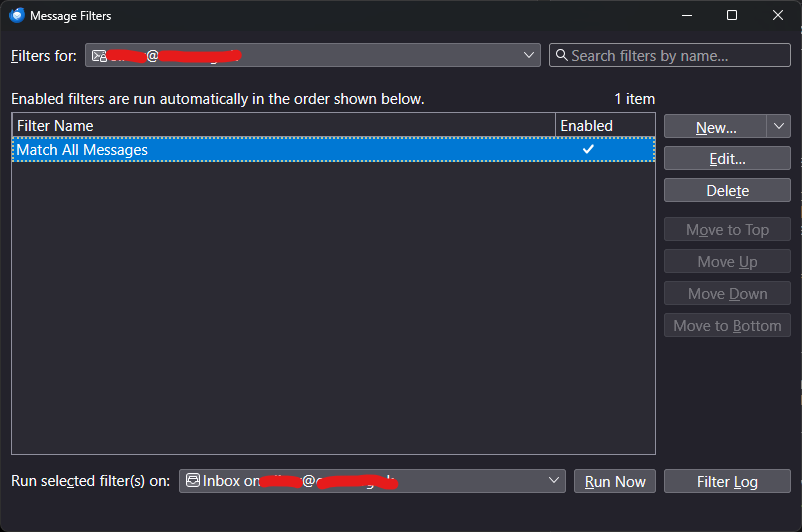802x532 pixels.
Task: Click the Thunderbird icon in title bar
Action: click(x=16, y=15)
